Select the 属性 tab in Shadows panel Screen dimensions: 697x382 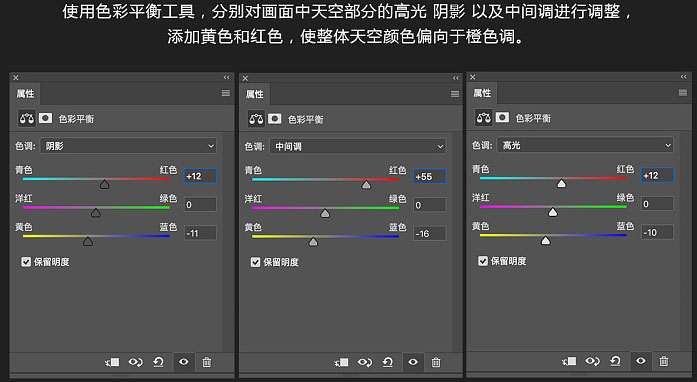[x=25, y=94]
